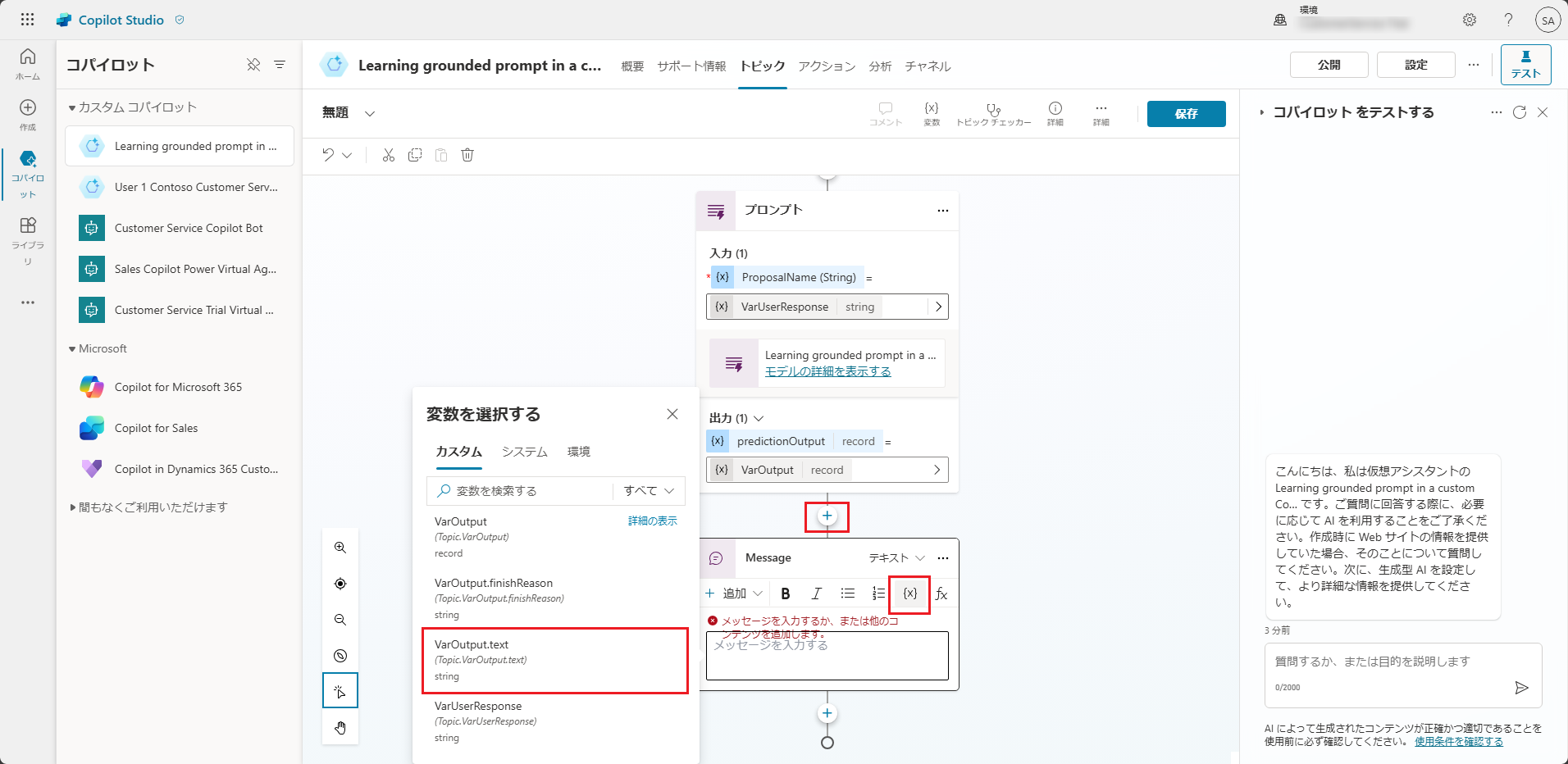Switch to the 概要 tab
The image size is (1568, 764).
pyautogui.click(x=632, y=66)
